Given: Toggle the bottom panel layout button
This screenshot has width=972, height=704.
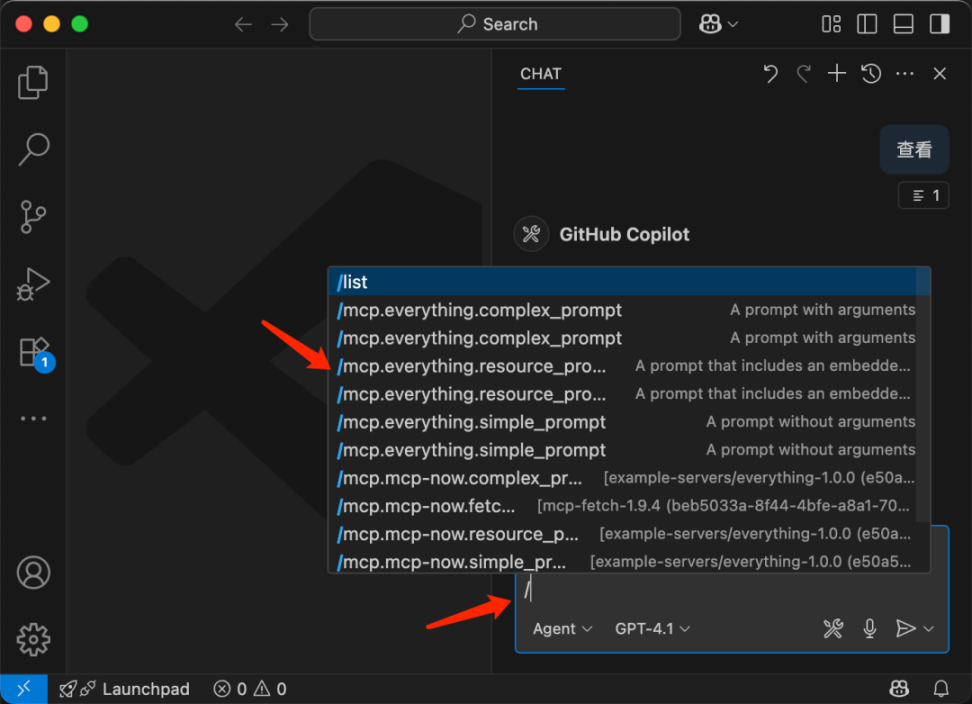Looking at the screenshot, I should pos(903,24).
